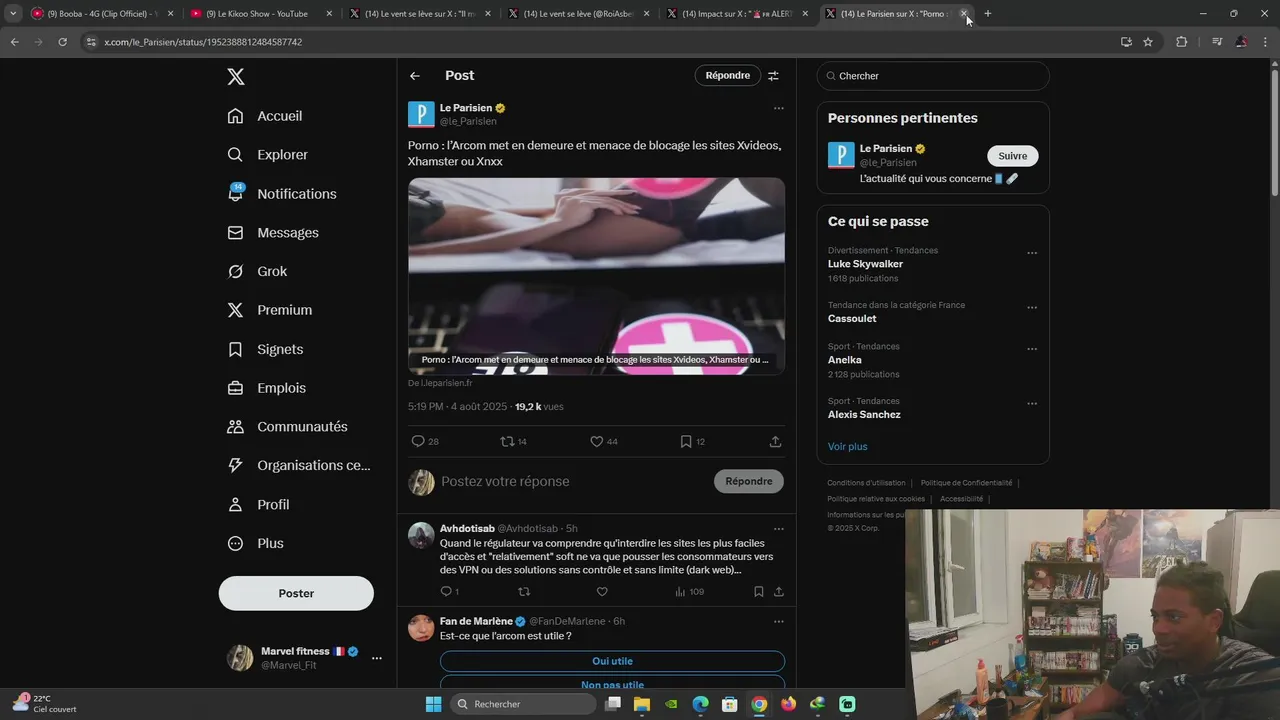Share Avhdotisab's comment

pos(779,592)
